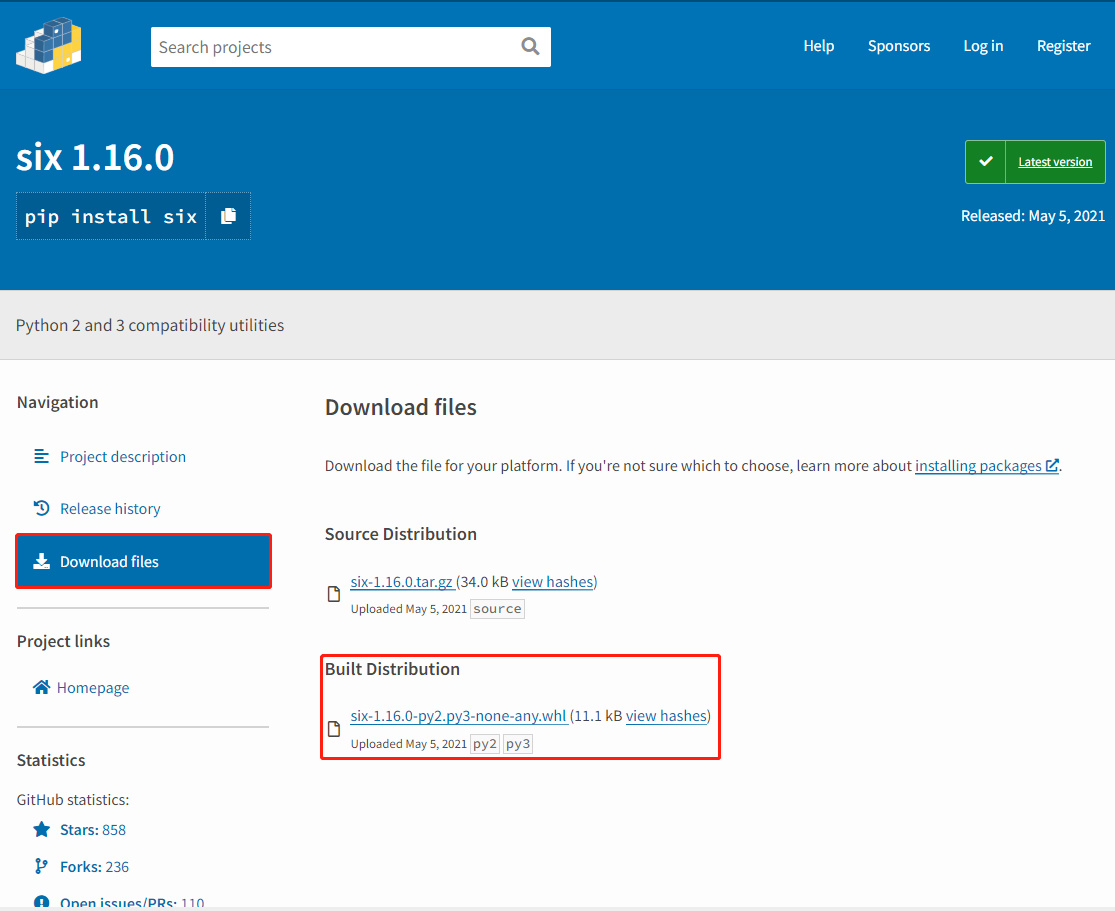Viewport: 1115px width, 911px height.
Task: Click 'Python 2 and 3 compatibility utilities' summary
Action: point(150,325)
